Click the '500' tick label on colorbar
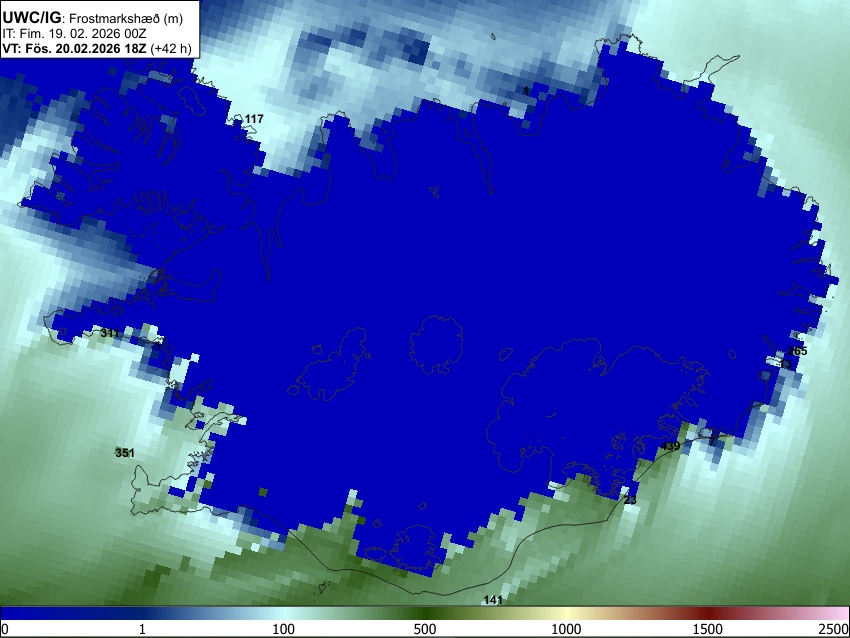 tap(424, 629)
